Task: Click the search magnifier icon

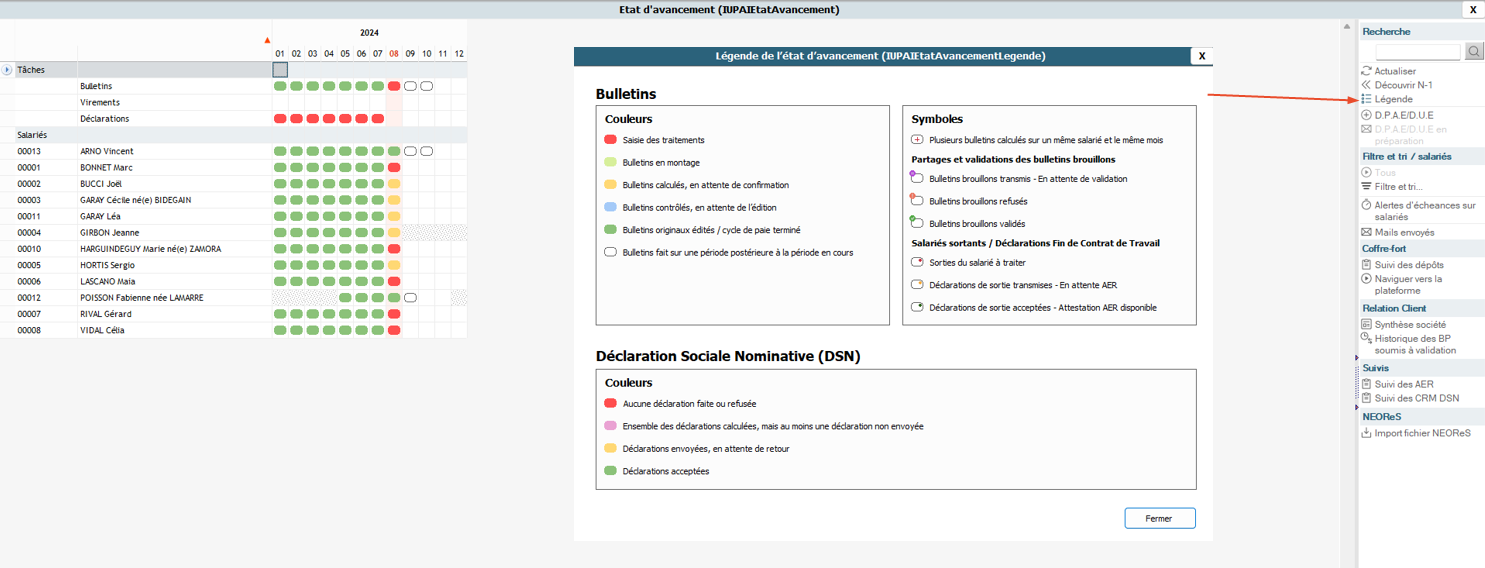Action: click(1474, 52)
